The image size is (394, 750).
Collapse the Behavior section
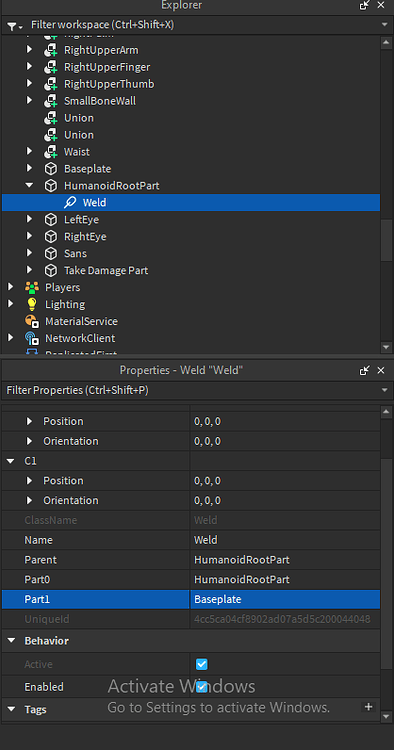point(11,640)
